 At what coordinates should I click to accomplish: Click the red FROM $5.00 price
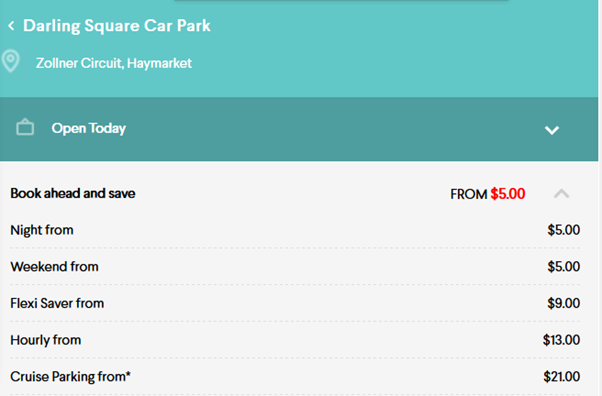tap(508, 194)
